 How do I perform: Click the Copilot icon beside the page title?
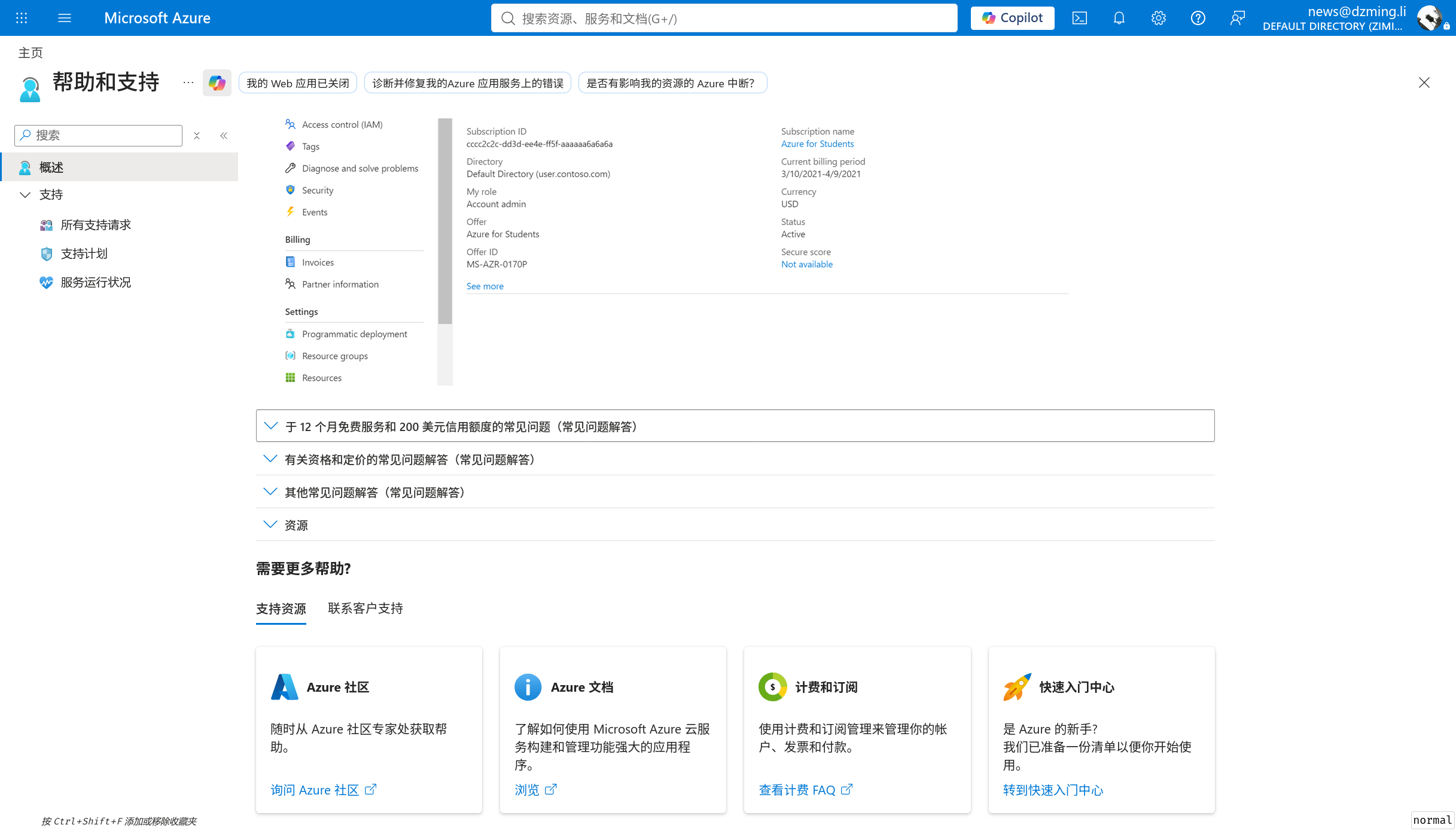coord(217,83)
